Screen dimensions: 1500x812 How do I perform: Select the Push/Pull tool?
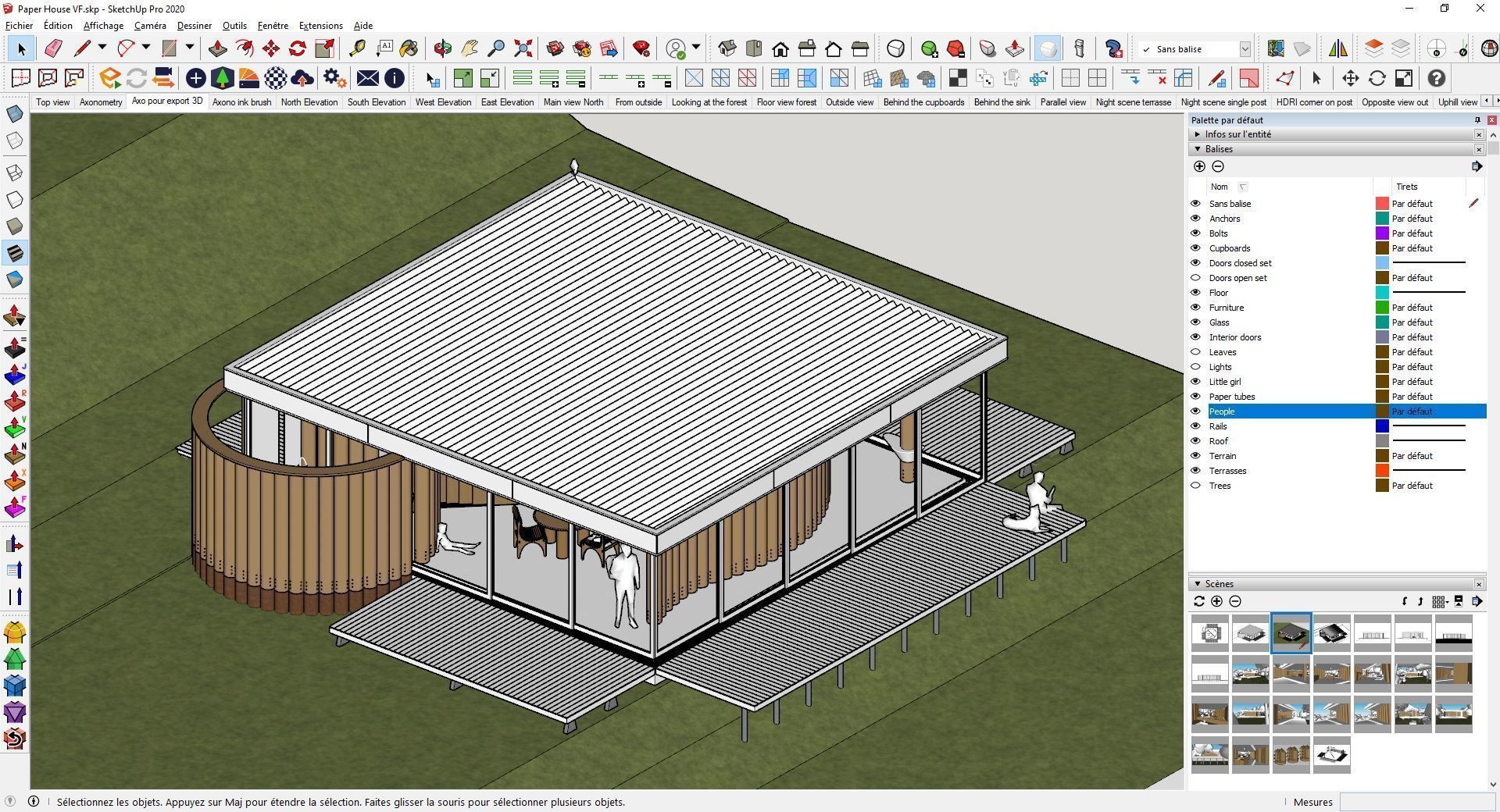218,48
